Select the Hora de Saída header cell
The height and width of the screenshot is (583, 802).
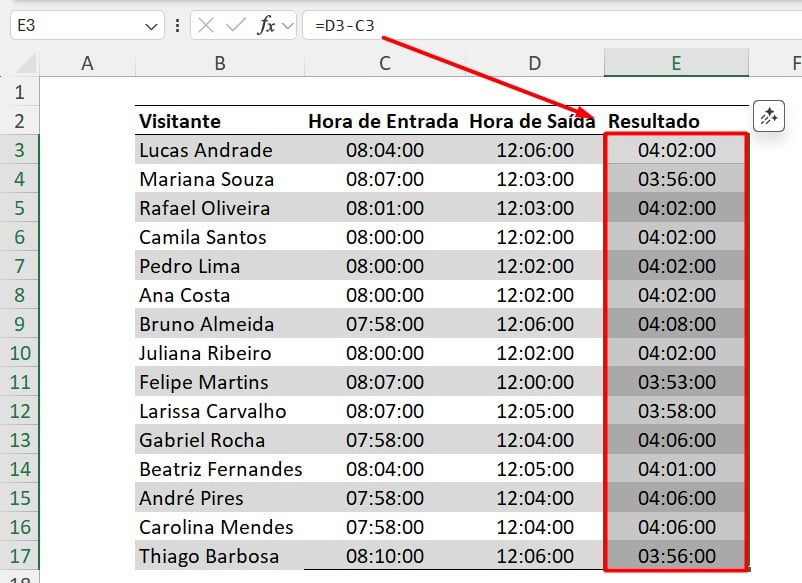(x=534, y=122)
